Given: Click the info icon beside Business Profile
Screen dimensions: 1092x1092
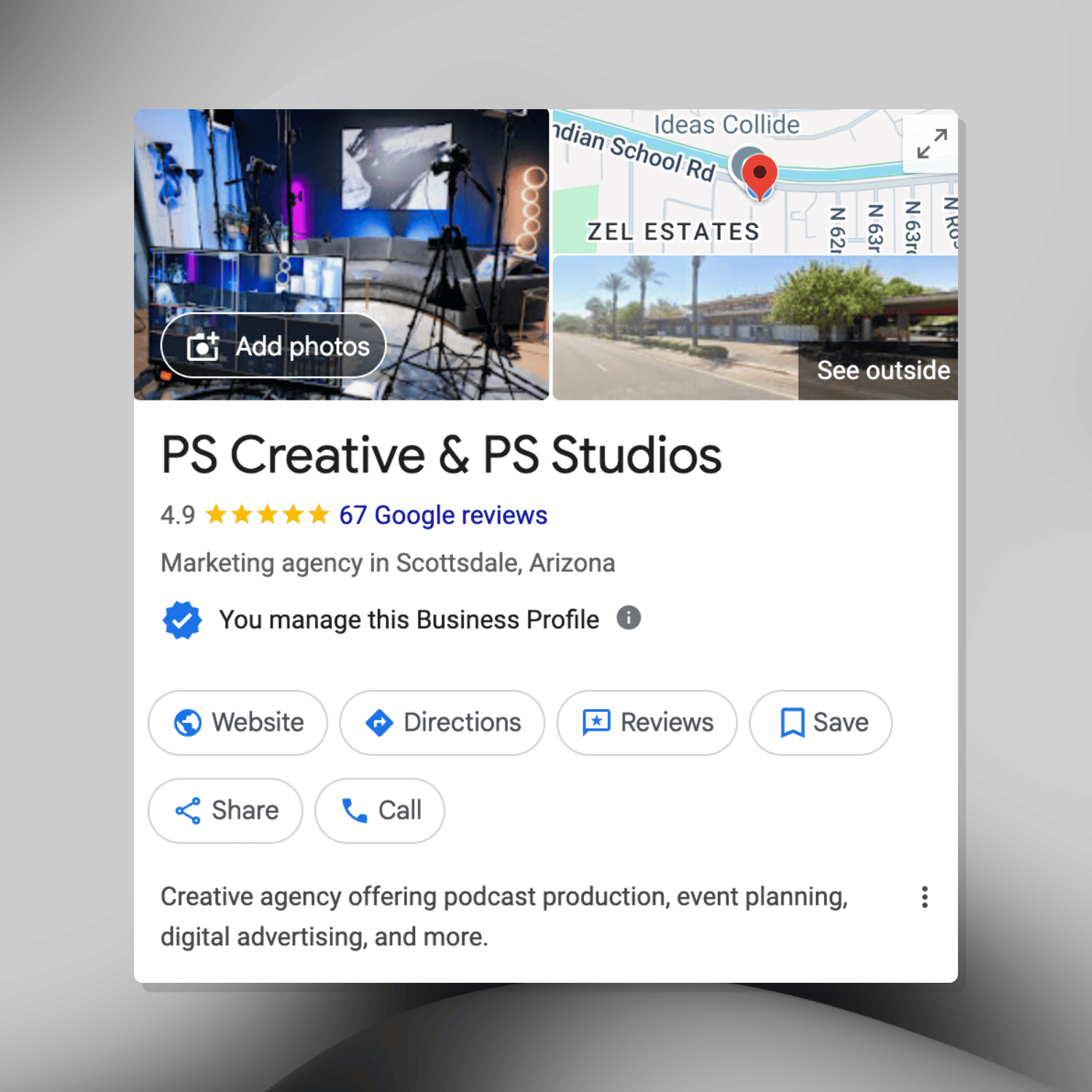Looking at the screenshot, I should point(628,618).
